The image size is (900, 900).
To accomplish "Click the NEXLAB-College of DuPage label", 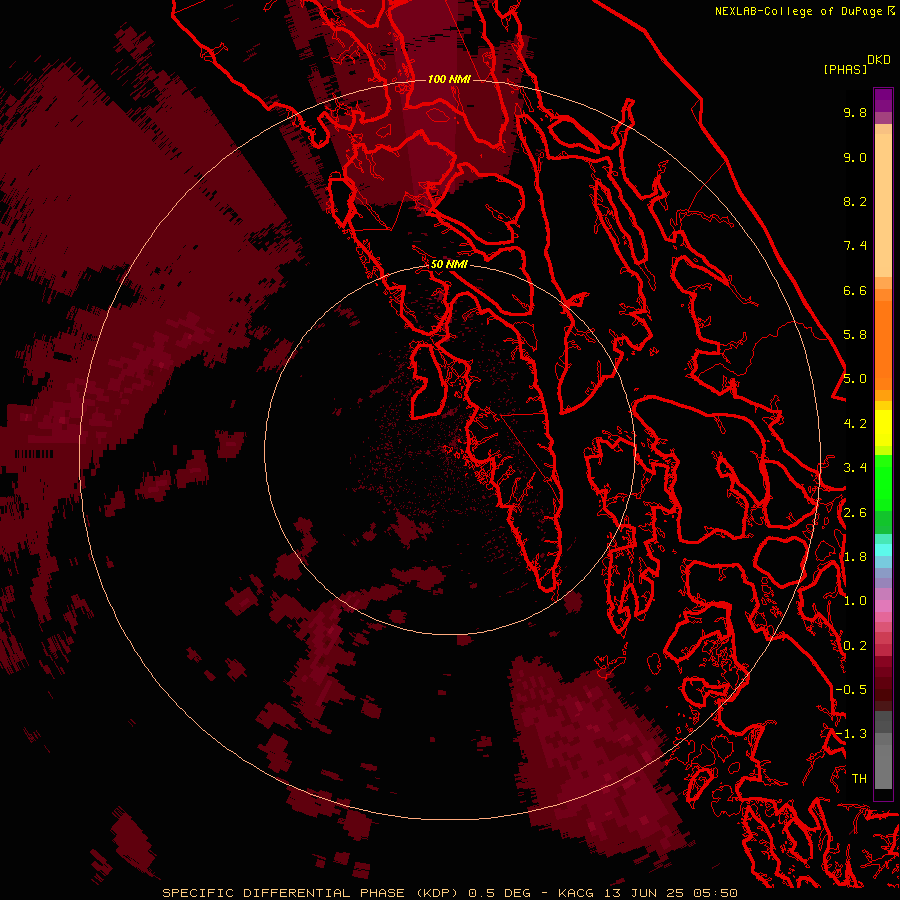I will click(804, 11).
